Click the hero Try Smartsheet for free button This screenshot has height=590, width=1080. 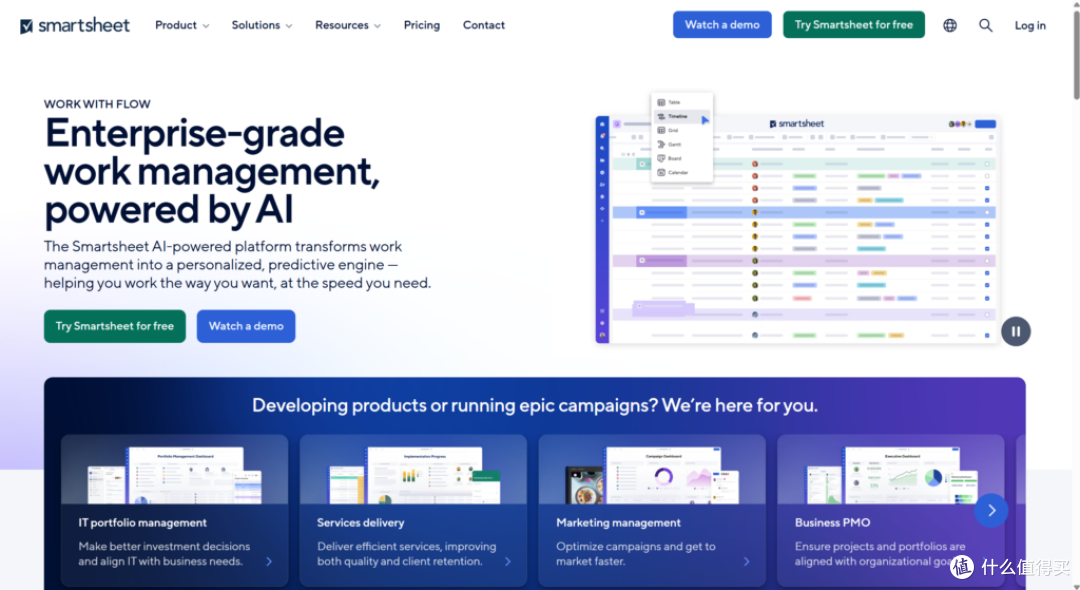click(115, 326)
